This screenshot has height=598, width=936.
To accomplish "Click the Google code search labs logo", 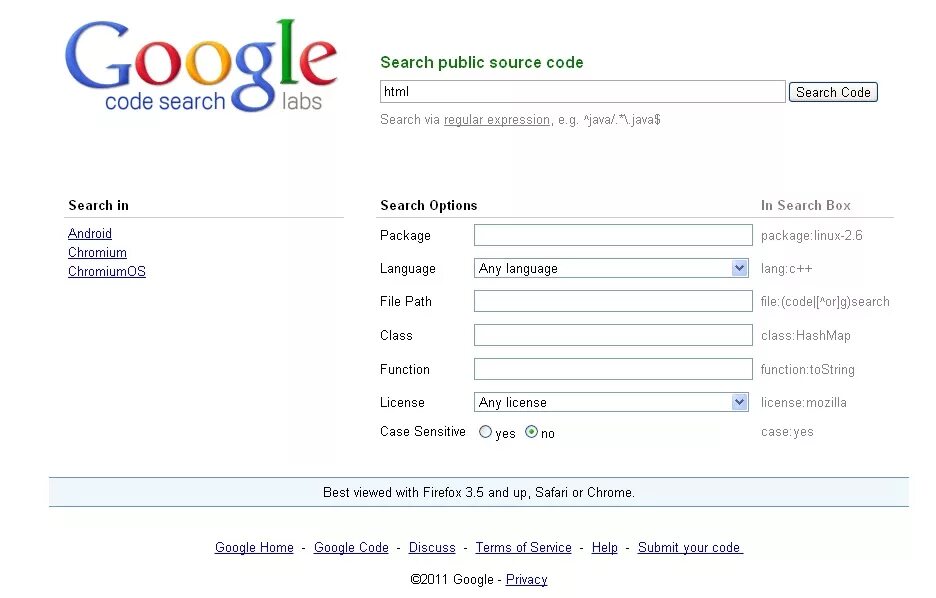I will point(201,66).
